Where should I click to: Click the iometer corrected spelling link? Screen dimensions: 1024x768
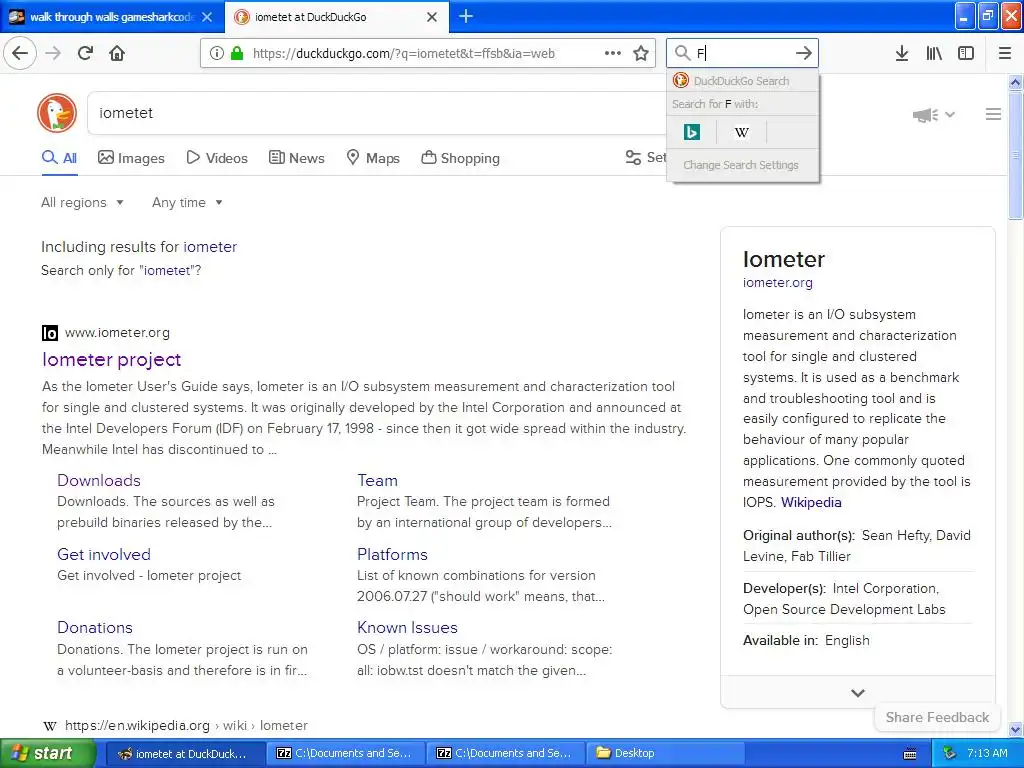(210, 247)
